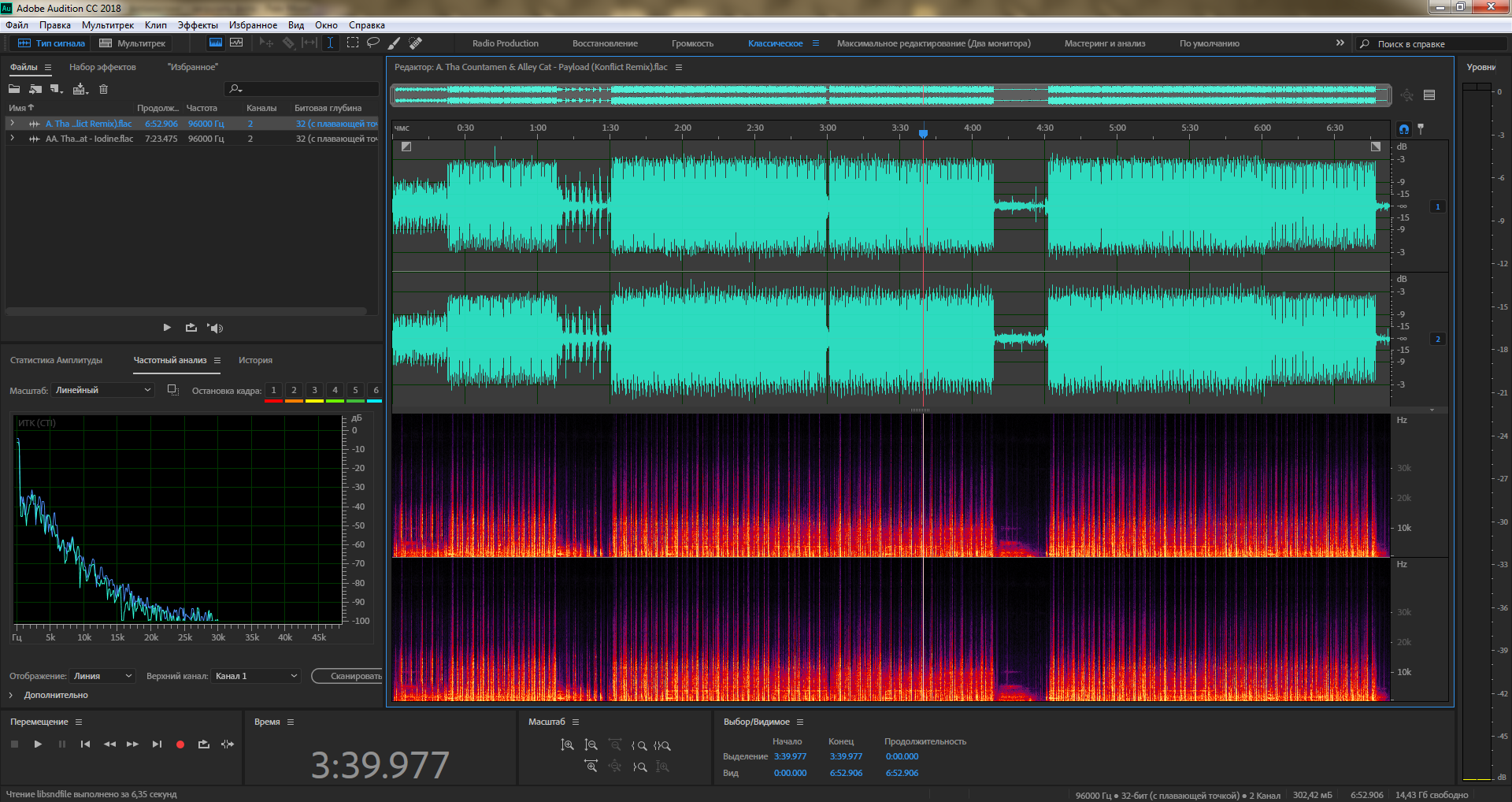This screenshot has width=1512, height=802.
Task: Switch to the История tab
Action: (255, 360)
